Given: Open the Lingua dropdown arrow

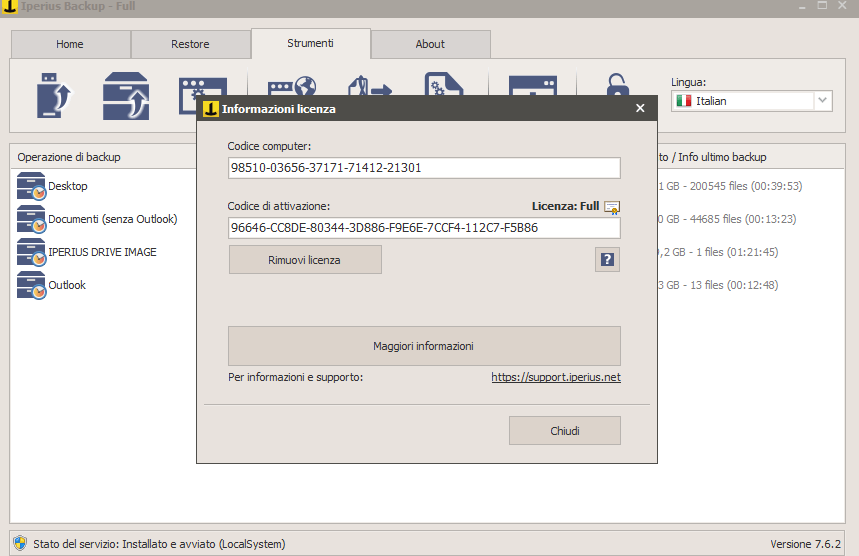Looking at the screenshot, I should (822, 101).
